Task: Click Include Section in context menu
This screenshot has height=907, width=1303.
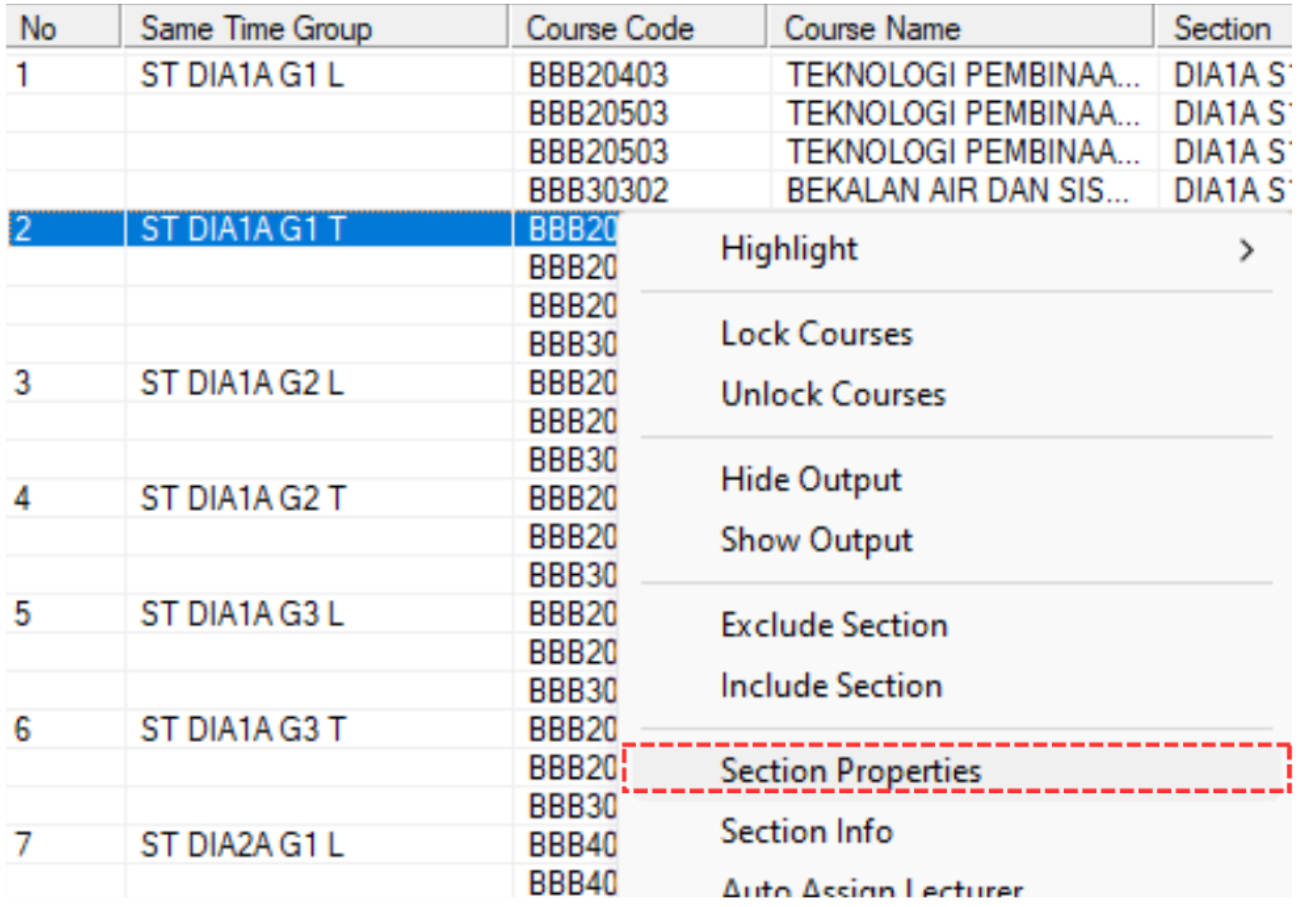Action: pyautogui.click(x=831, y=686)
